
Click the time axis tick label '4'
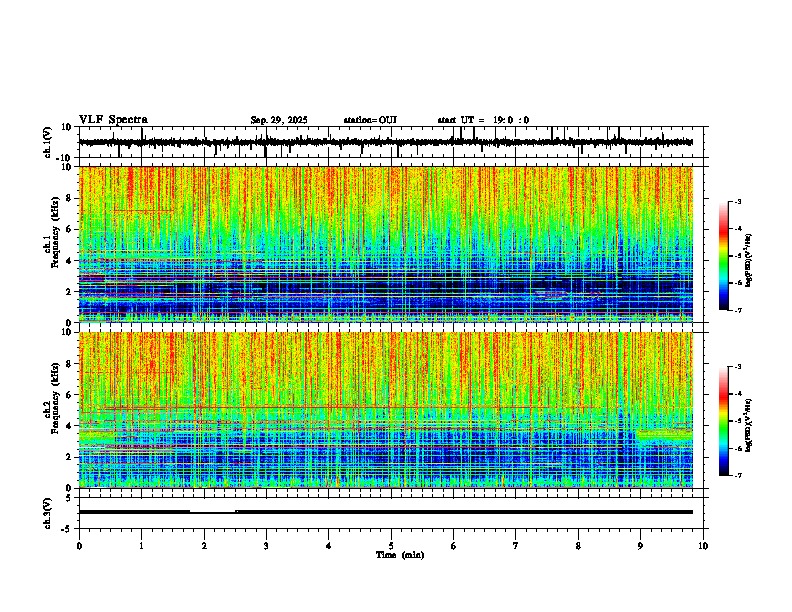pos(329,546)
